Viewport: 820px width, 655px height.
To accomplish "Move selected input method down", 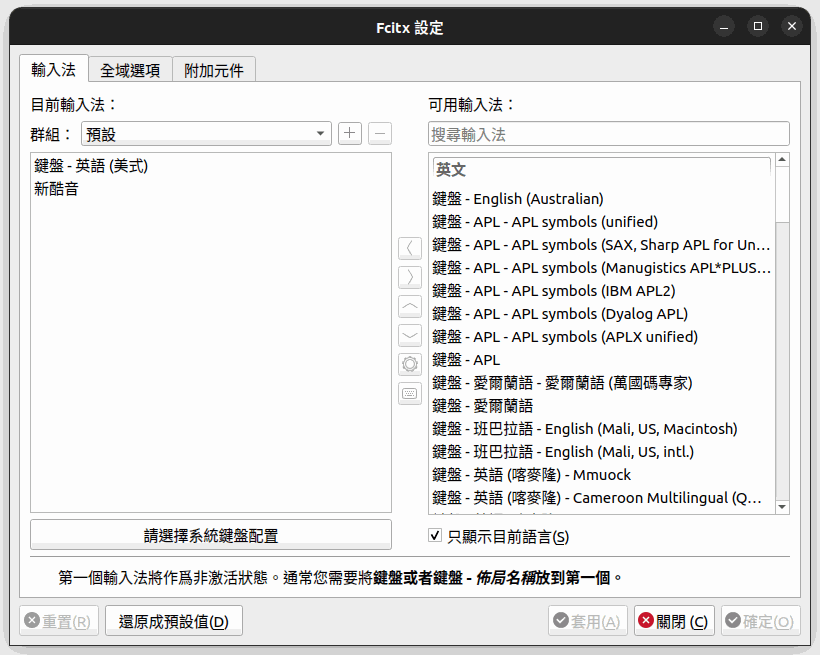I will click(x=410, y=335).
